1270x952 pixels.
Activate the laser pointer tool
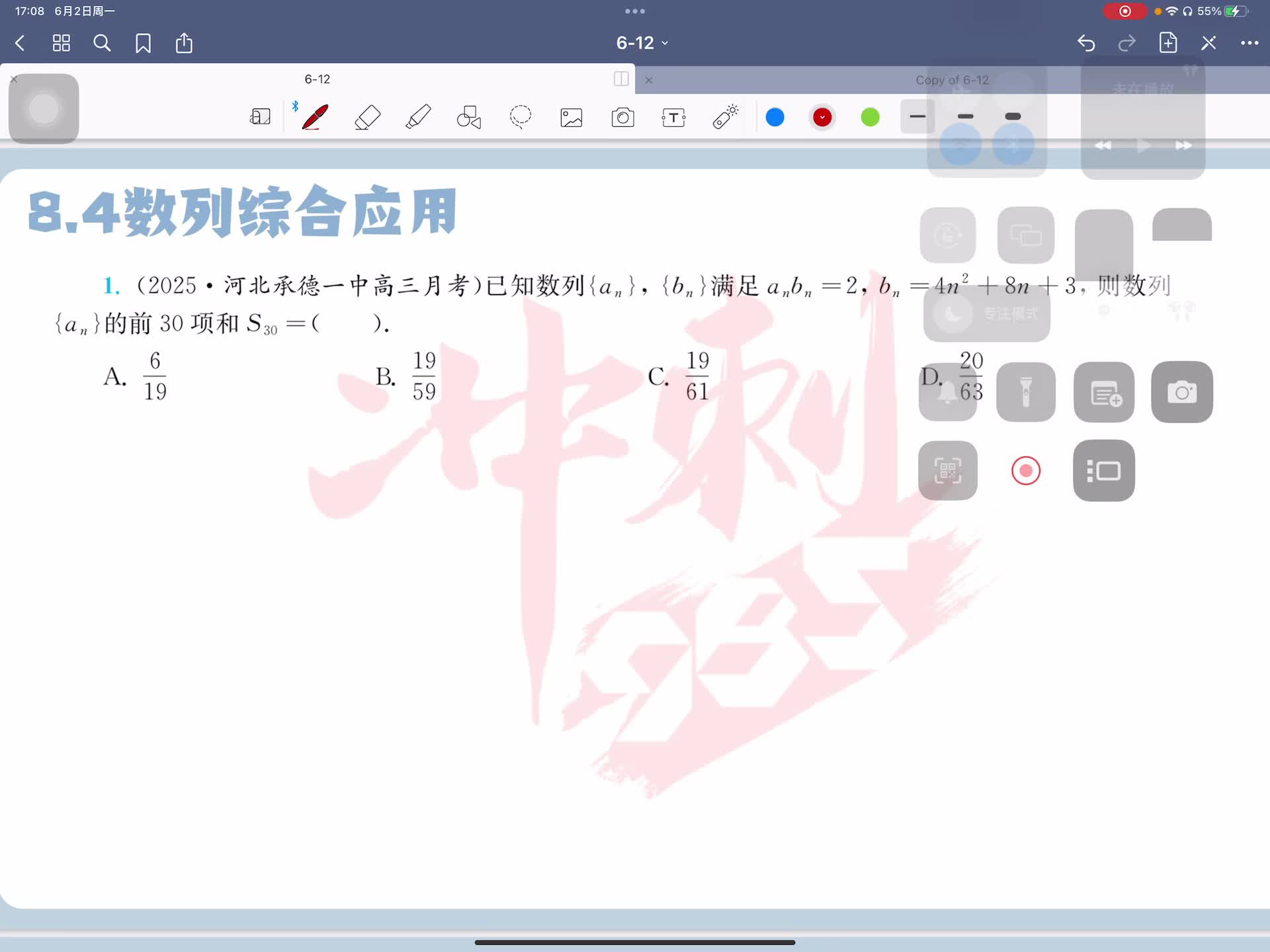tap(726, 117)
